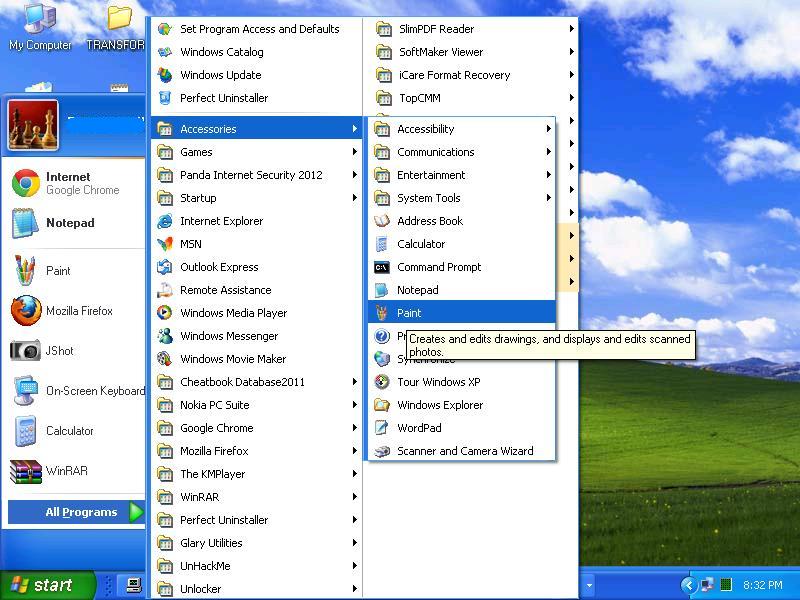Open The KMPlayer program folder
The width and height of the screenshot is (800, 600).
coord(257,473)
